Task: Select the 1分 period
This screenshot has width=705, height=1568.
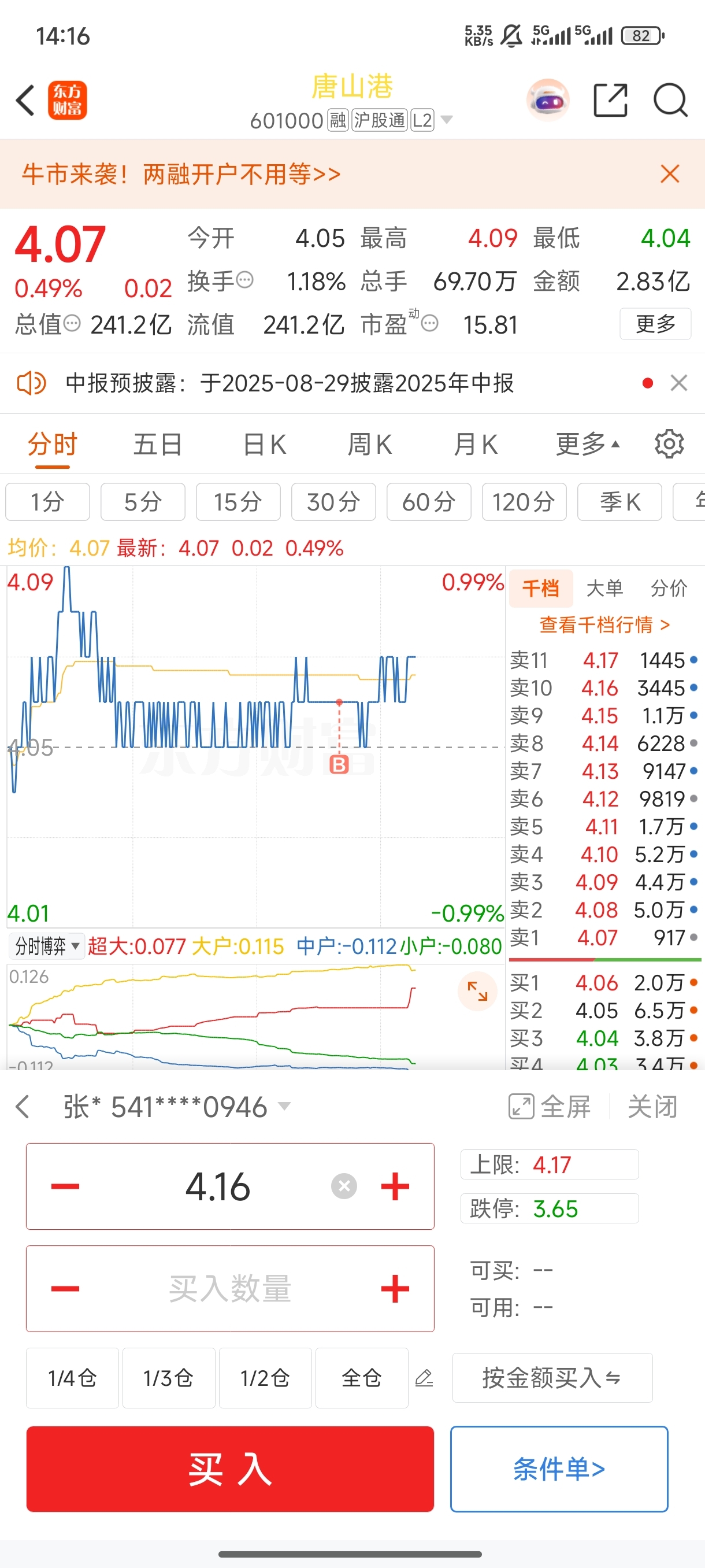Action: (47, 502)
